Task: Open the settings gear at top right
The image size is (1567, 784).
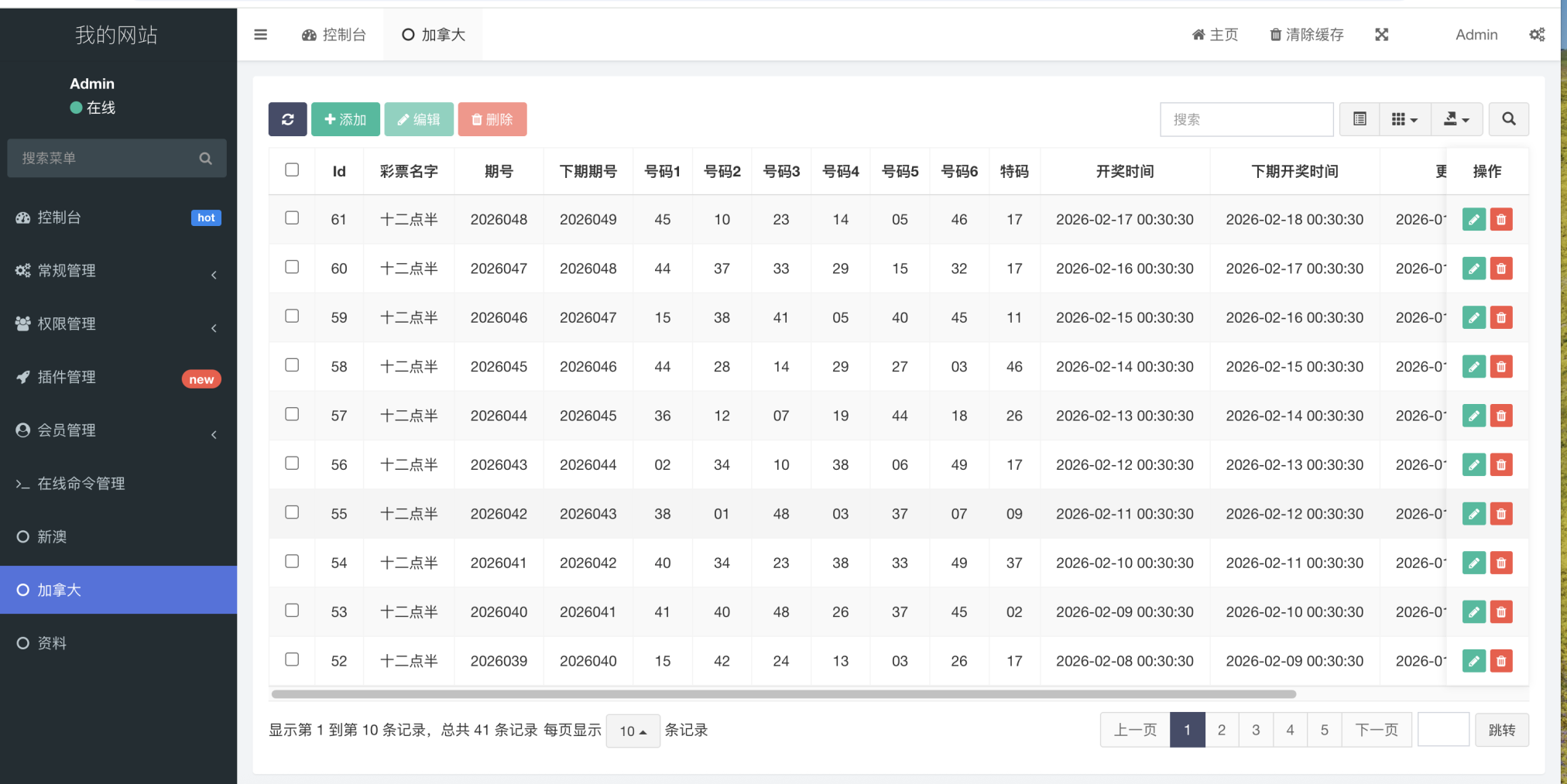Action: point(1538,34)
